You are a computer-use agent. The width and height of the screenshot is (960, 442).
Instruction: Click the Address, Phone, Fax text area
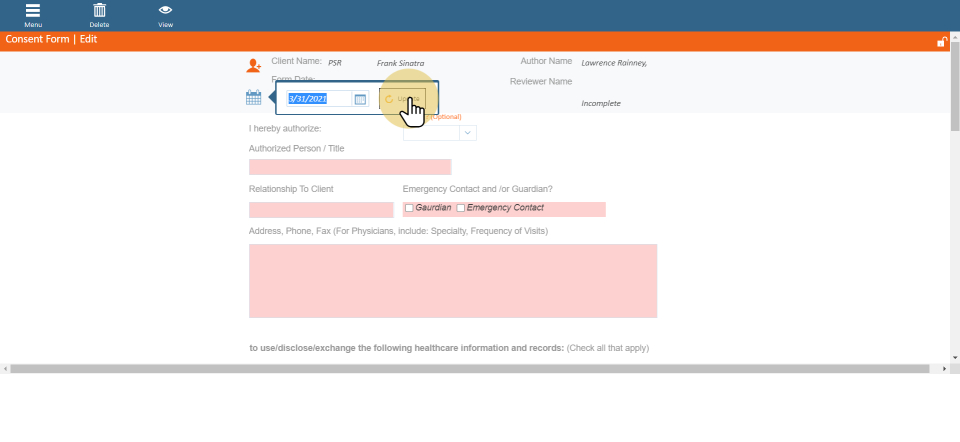tap(452, 281)
